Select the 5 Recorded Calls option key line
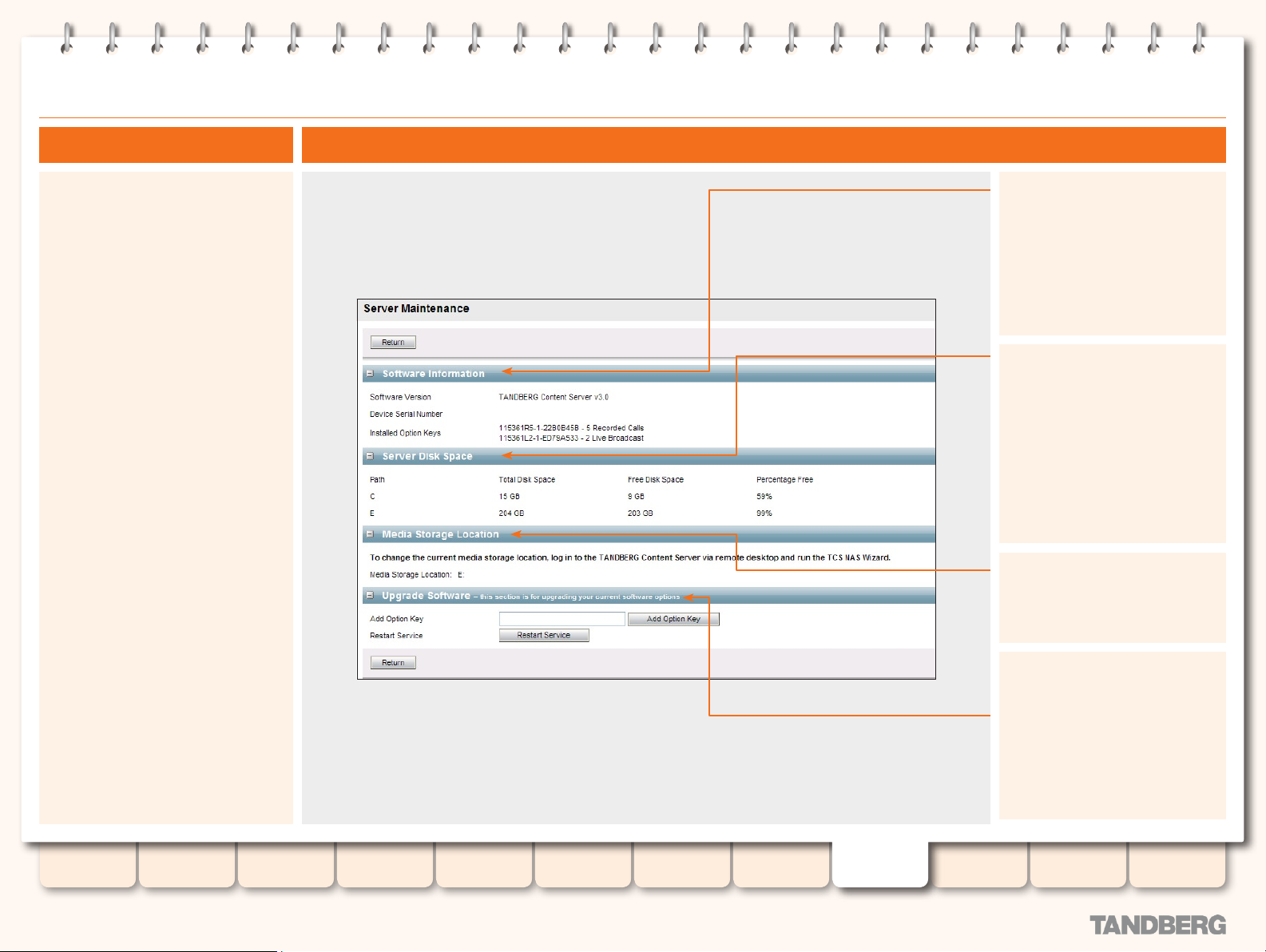Viewport: 1266px width, 952px height. point(571,428)
